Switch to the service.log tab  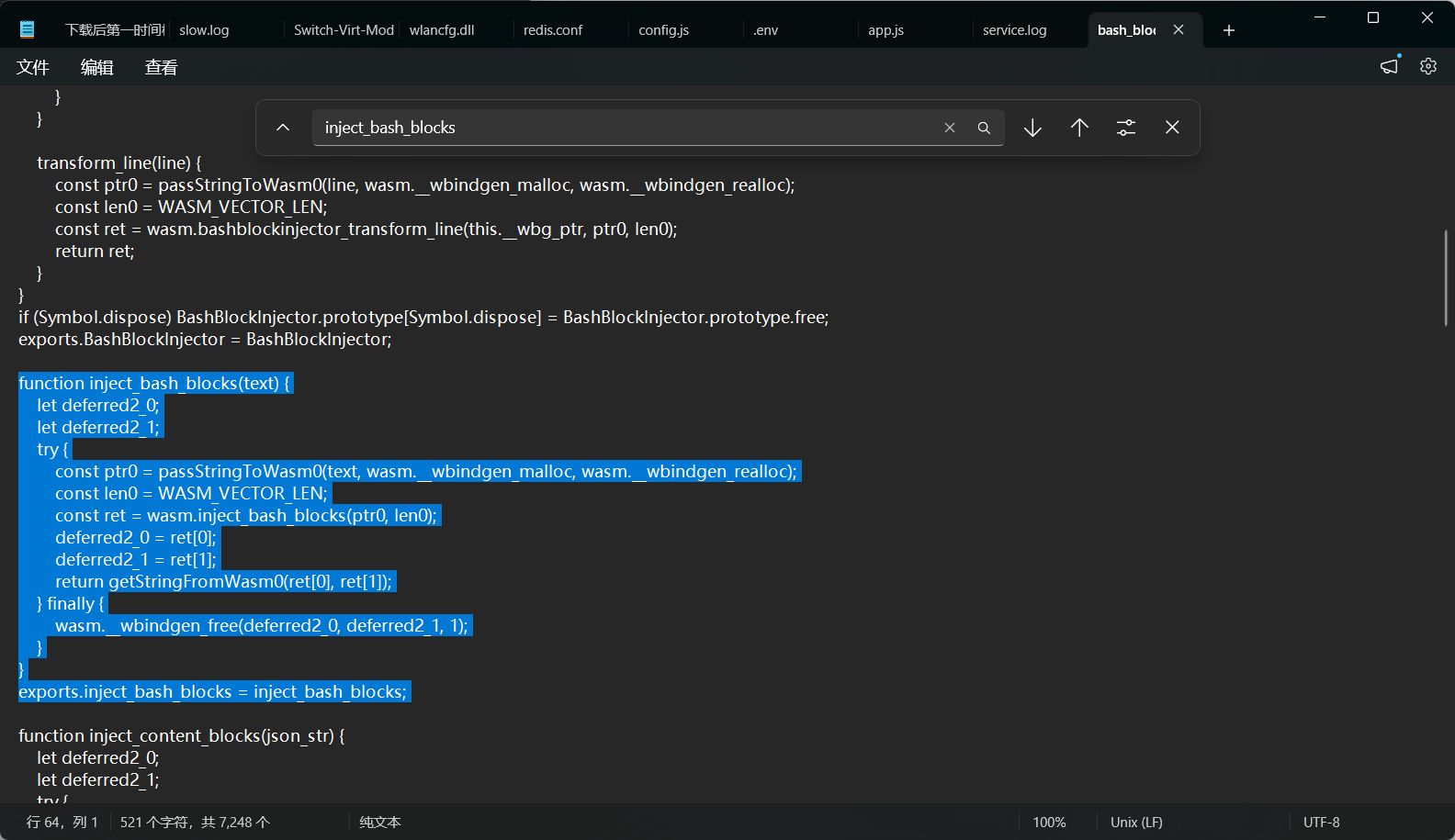(x=1014, y=30)
